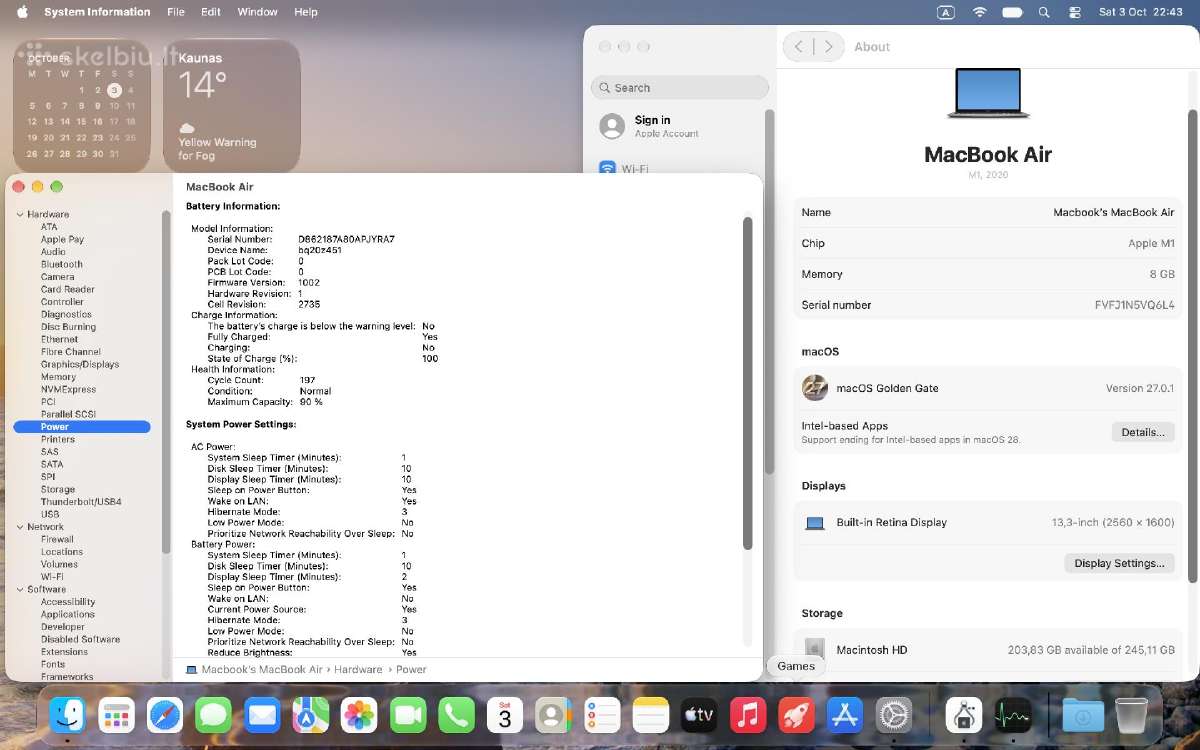
Task: Click Hardware in the bottom path bar
Action: [x=358, y=670]
